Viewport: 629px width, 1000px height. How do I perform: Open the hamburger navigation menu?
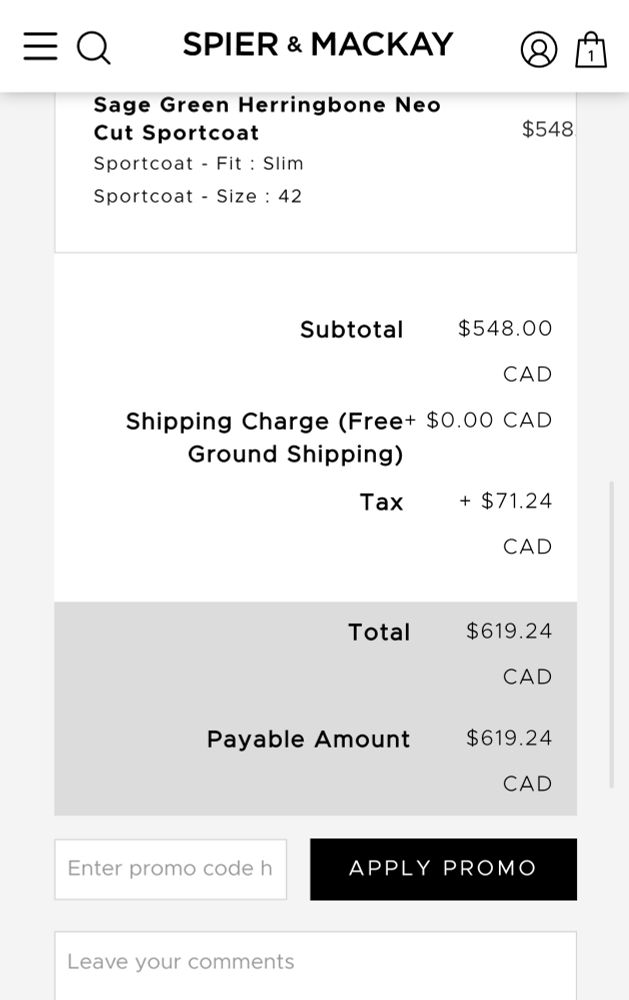40,47
